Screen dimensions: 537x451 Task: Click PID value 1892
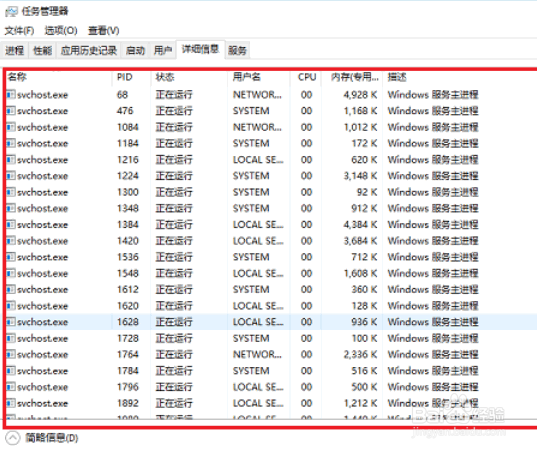tap(128, 403)
